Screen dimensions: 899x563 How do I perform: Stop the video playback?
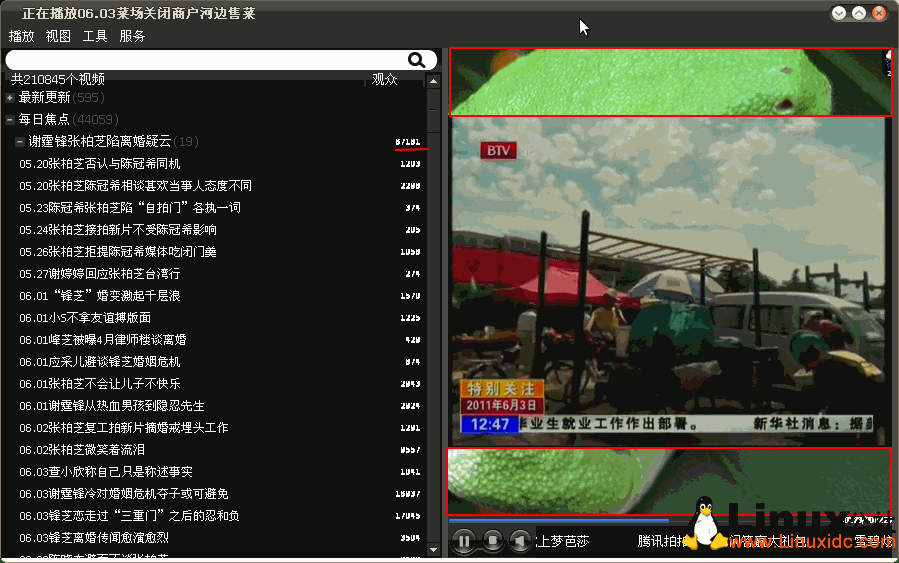[x=493, y=541]
